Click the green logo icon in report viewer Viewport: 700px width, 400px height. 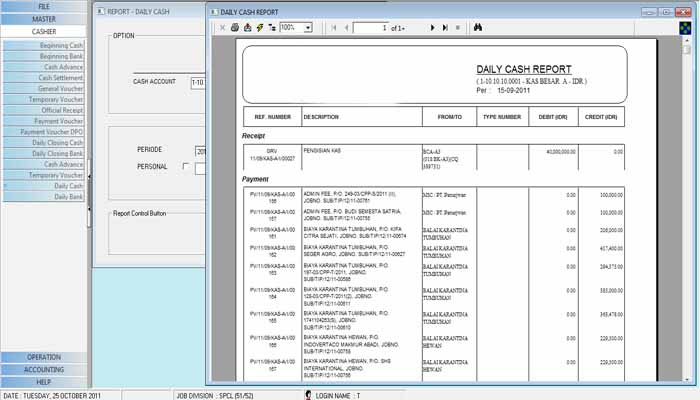[x=685, y=28]
